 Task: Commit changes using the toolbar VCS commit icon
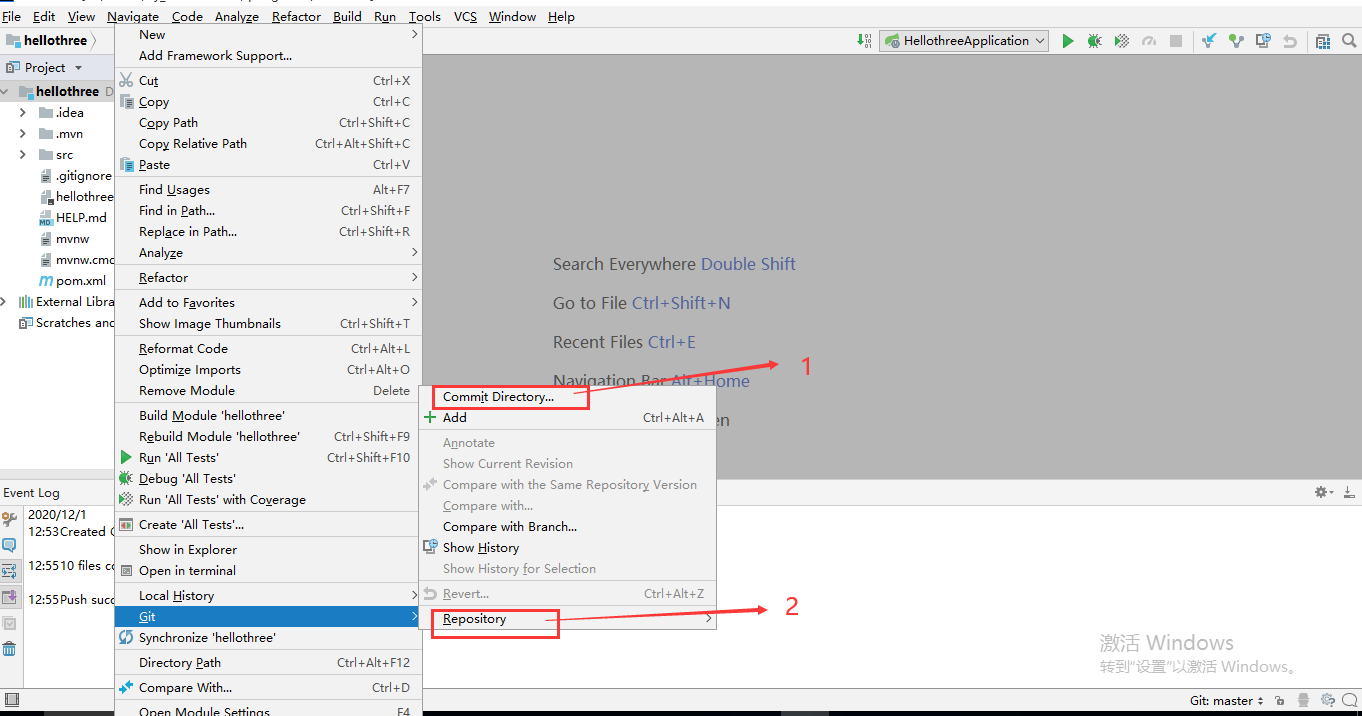pyautogui.click(x=1236, y=40)
